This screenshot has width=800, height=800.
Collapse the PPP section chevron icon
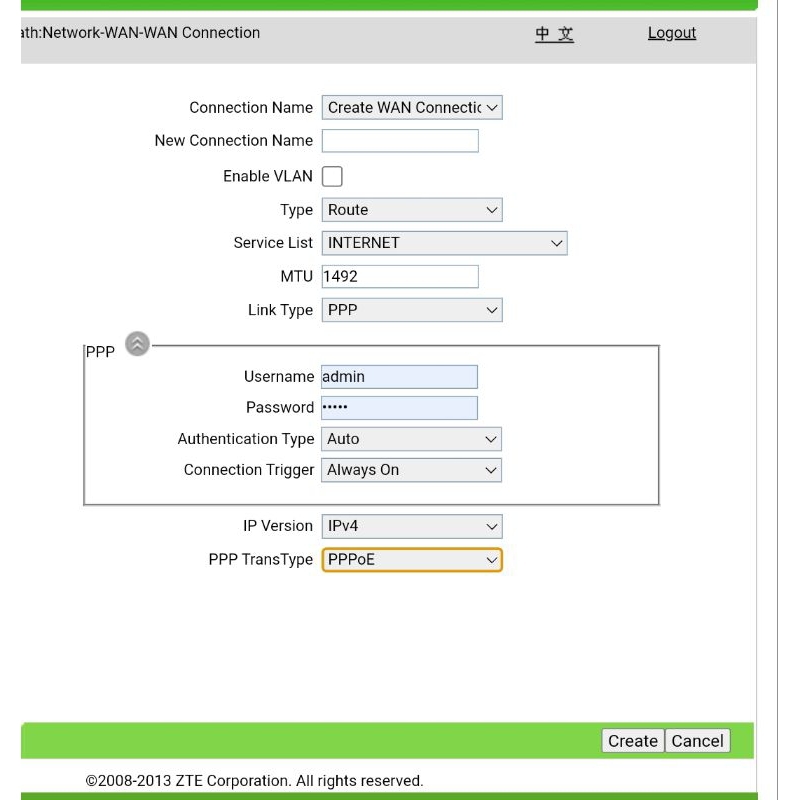(x=137, y=344)
